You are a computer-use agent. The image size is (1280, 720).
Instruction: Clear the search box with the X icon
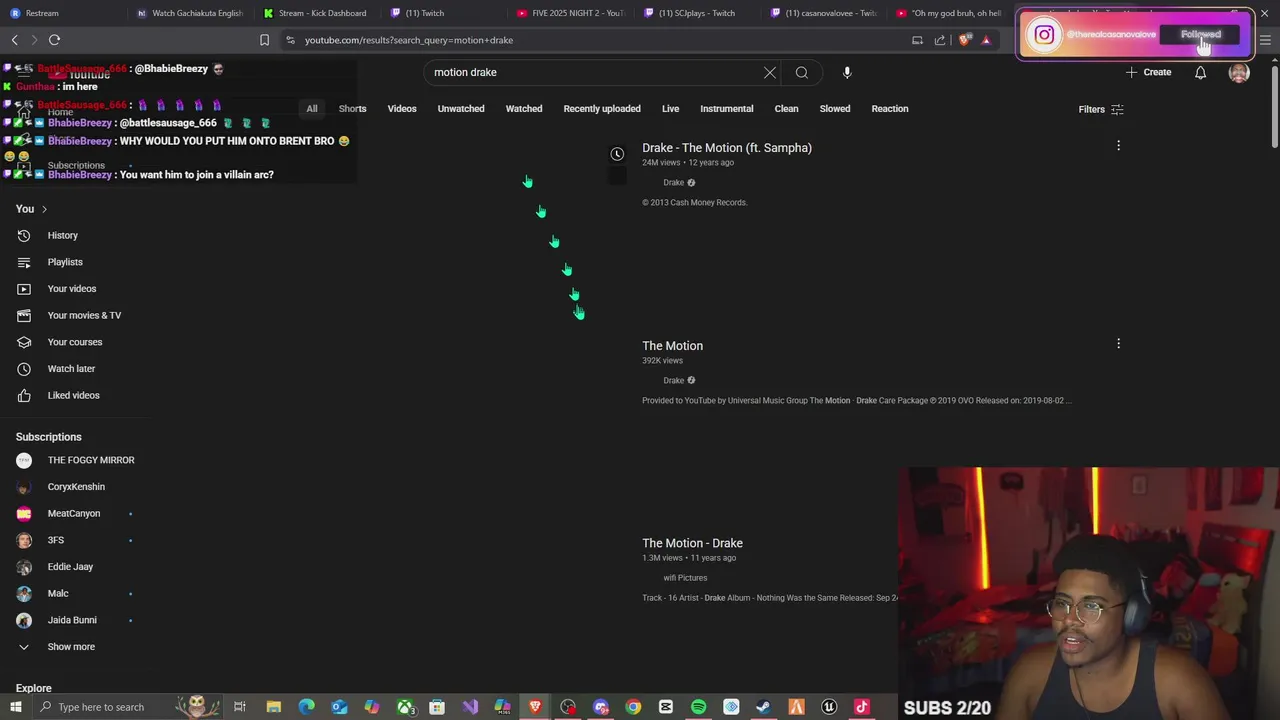click(770, 72)
